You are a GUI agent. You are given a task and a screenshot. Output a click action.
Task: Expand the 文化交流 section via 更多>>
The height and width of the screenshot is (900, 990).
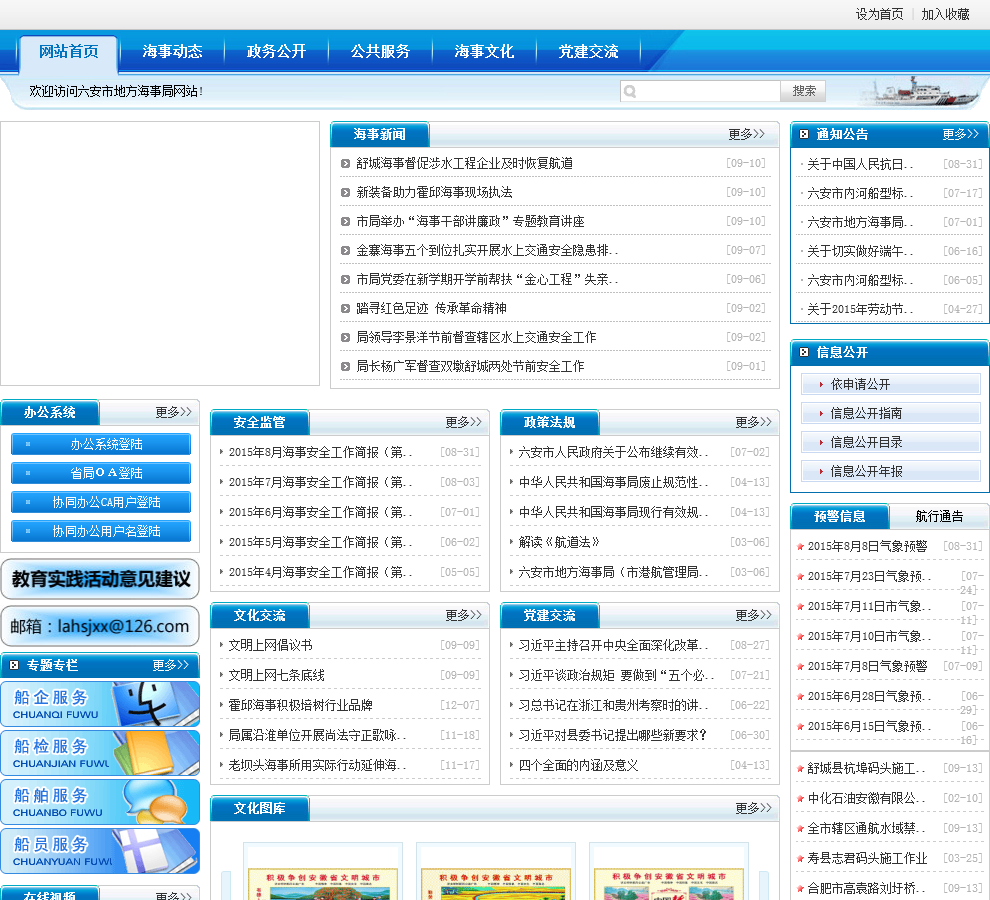pos(463,615)
